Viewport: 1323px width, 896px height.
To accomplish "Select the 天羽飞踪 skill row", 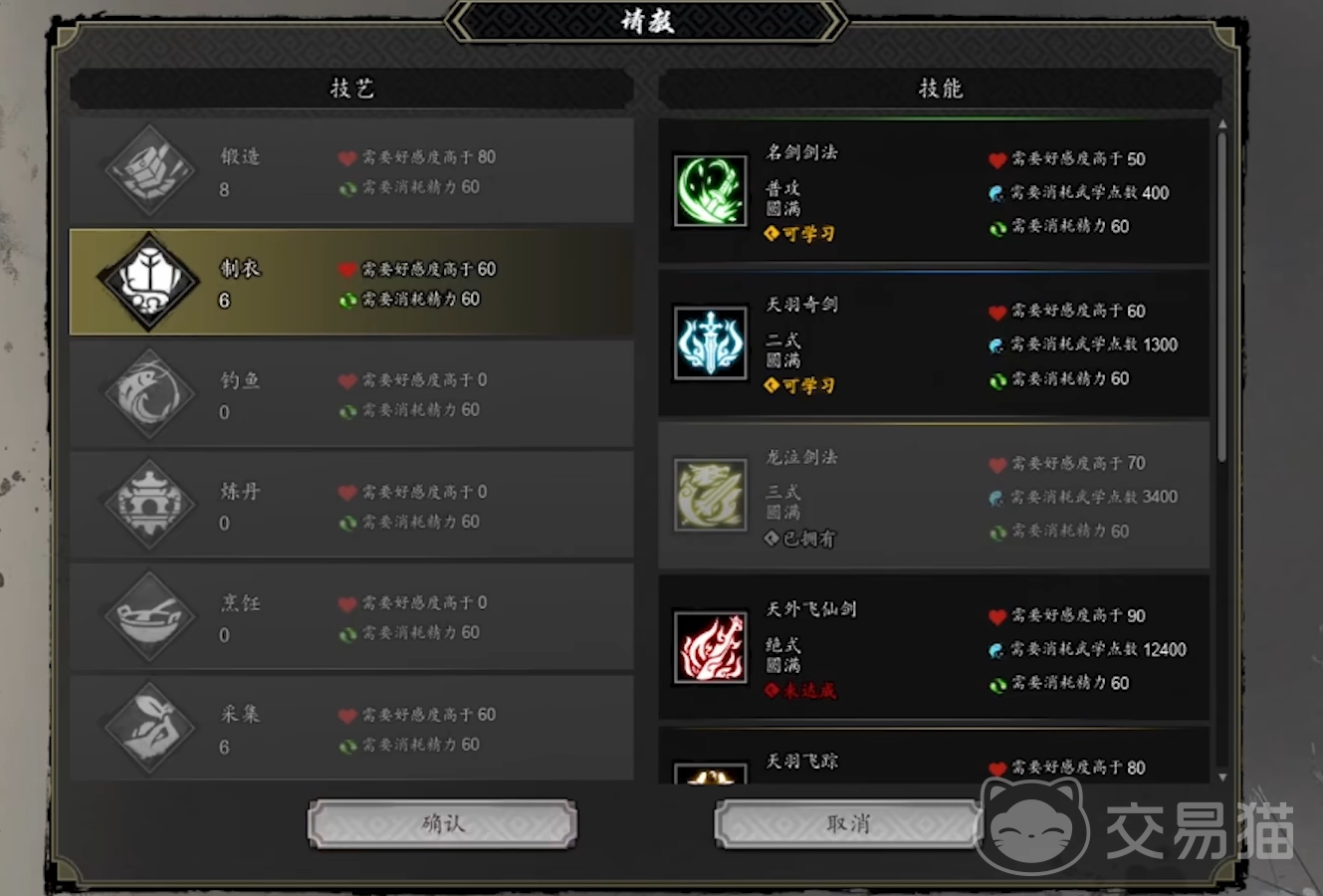I will tap(934, 756).
